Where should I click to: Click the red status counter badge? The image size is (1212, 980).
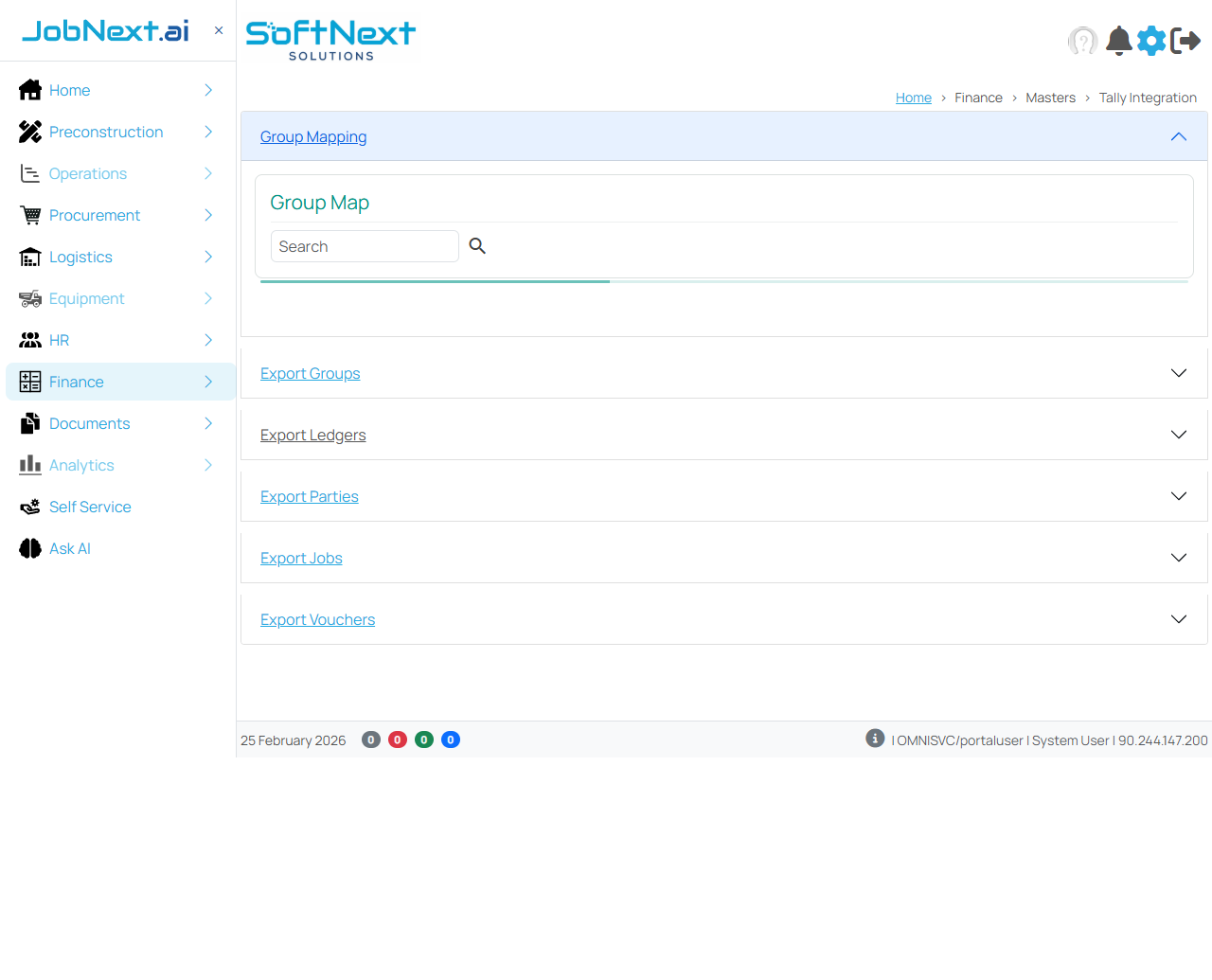398,739
